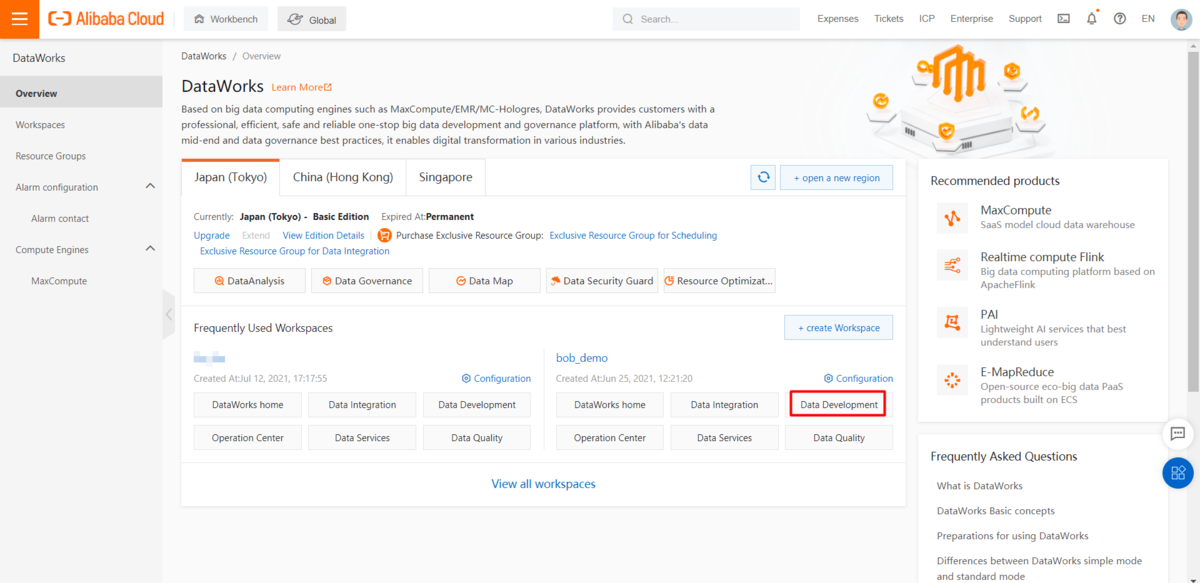Image resolution: width=1200 pixels, height=583 pixels.
Task: Open DataWorks Basic concepts FAQ
Action: point(996,511)
